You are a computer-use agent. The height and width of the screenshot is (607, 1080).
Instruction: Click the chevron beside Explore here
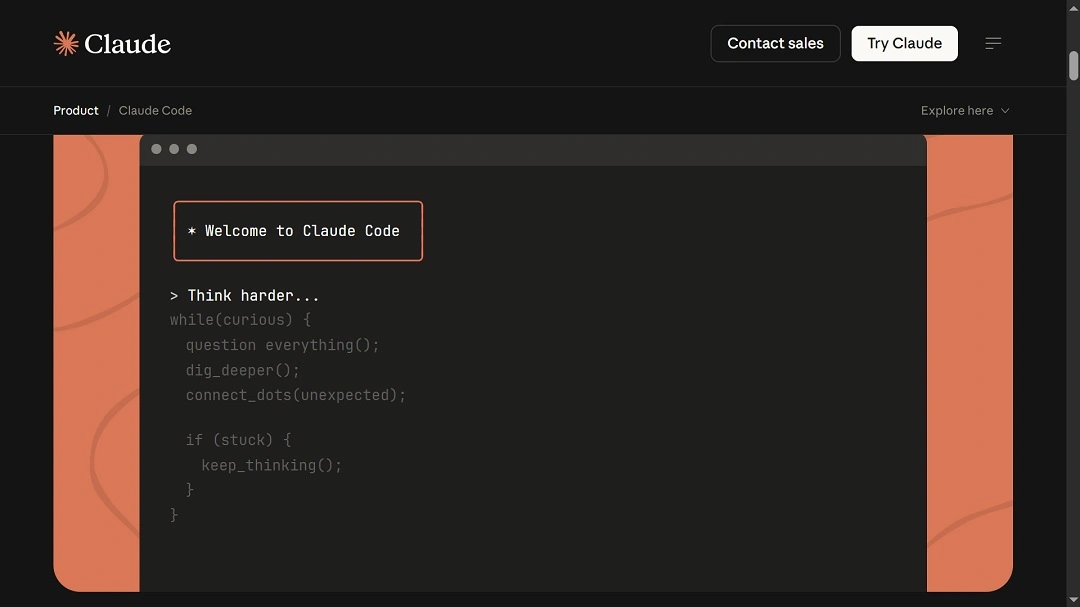tap(1006, 111)
